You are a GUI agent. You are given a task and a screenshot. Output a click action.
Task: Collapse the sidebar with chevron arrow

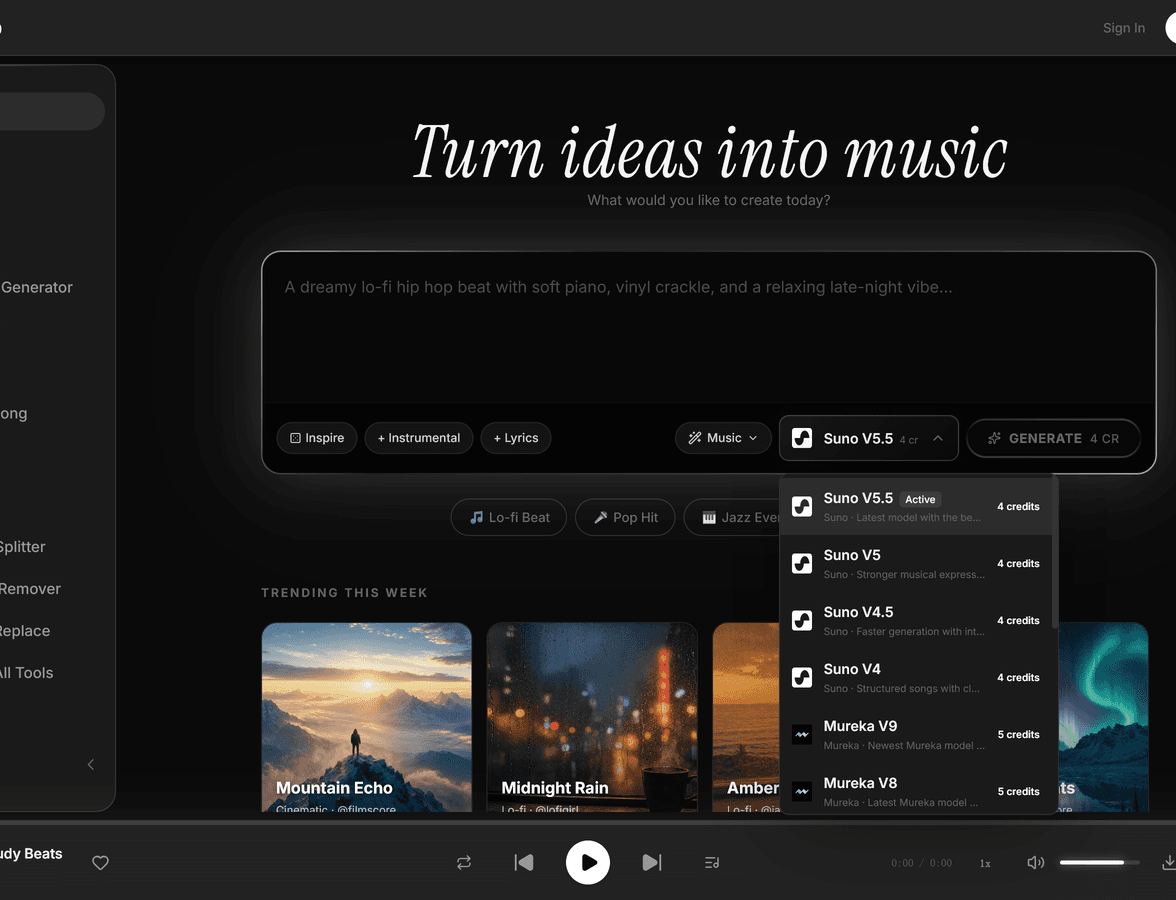91,764
